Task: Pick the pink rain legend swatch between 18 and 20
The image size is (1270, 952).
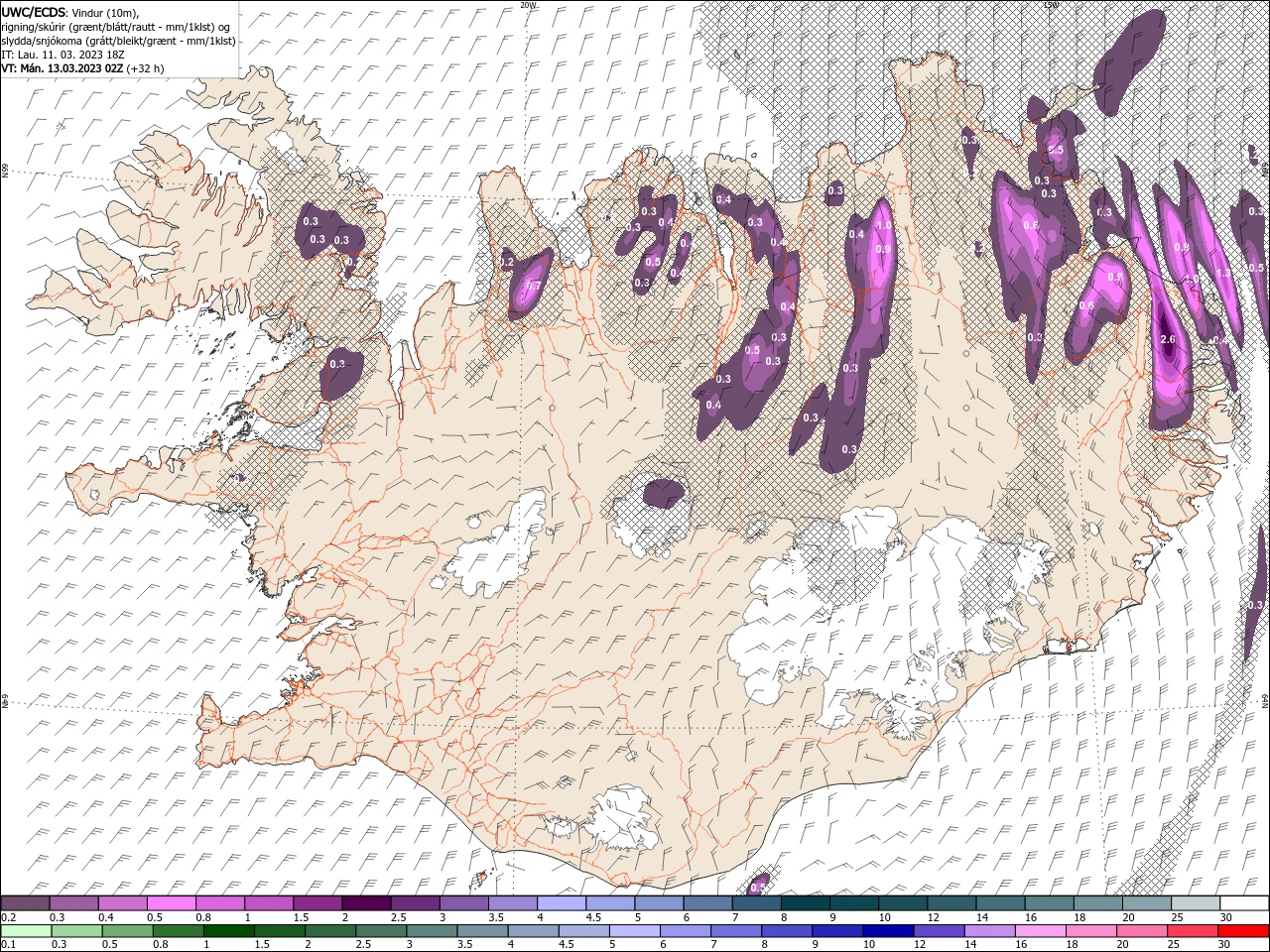Action: click(x=1090, y=931)
